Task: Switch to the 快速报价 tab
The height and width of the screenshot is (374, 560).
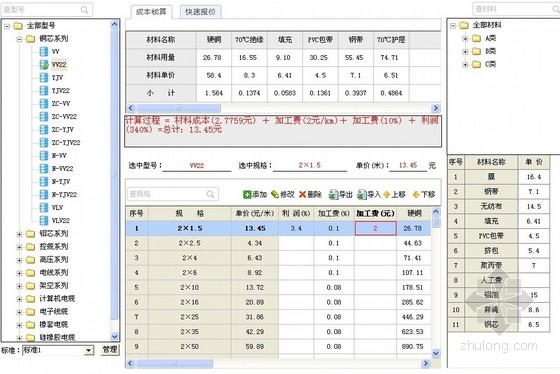Action: pos(200,12)
